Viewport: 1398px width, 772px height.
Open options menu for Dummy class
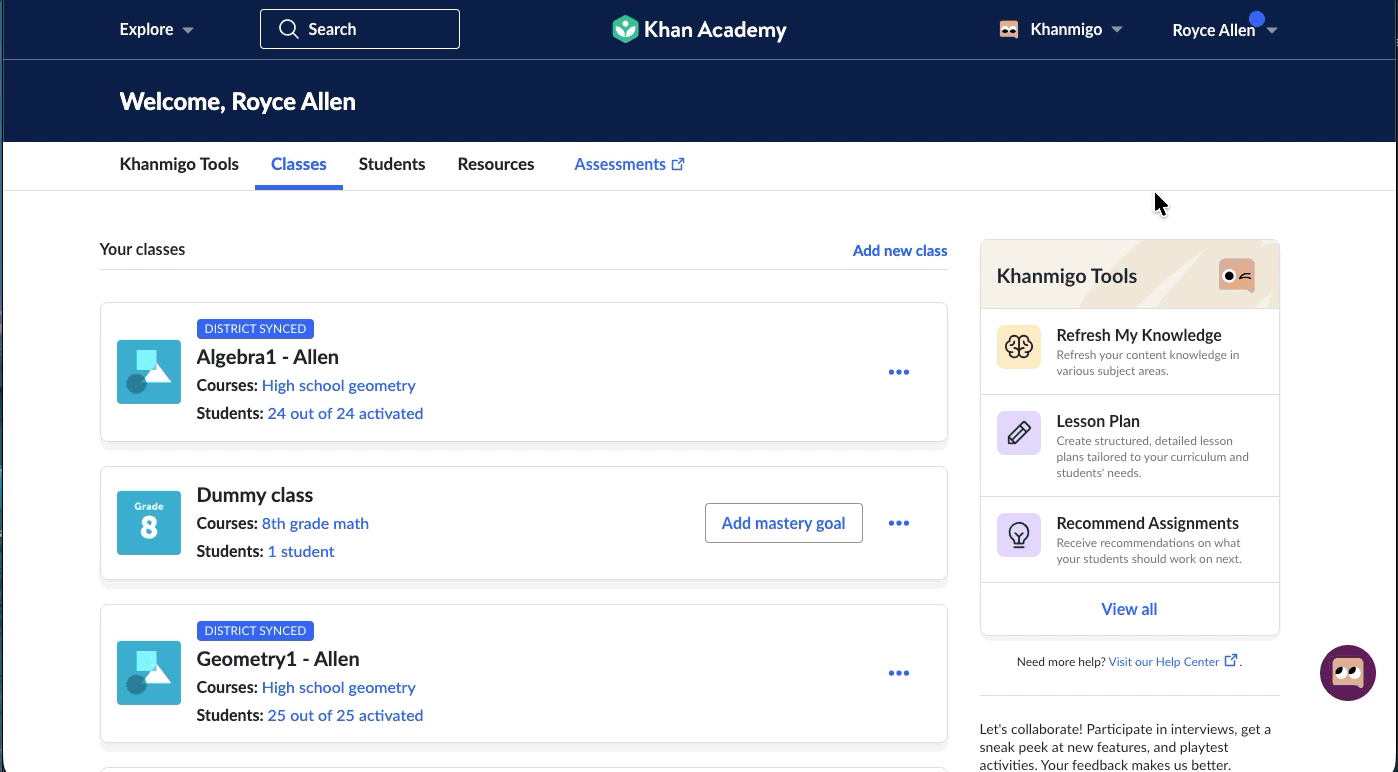point(899,523)
